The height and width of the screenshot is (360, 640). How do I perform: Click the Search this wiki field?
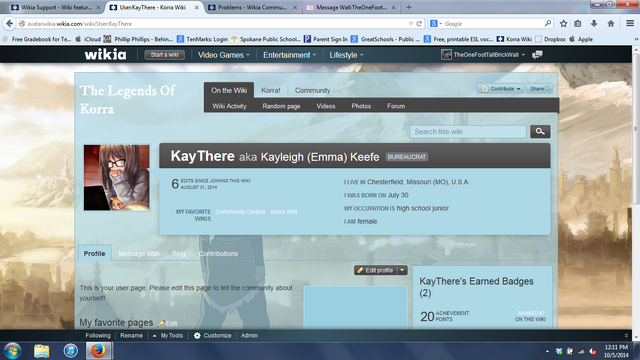(468, 131)
